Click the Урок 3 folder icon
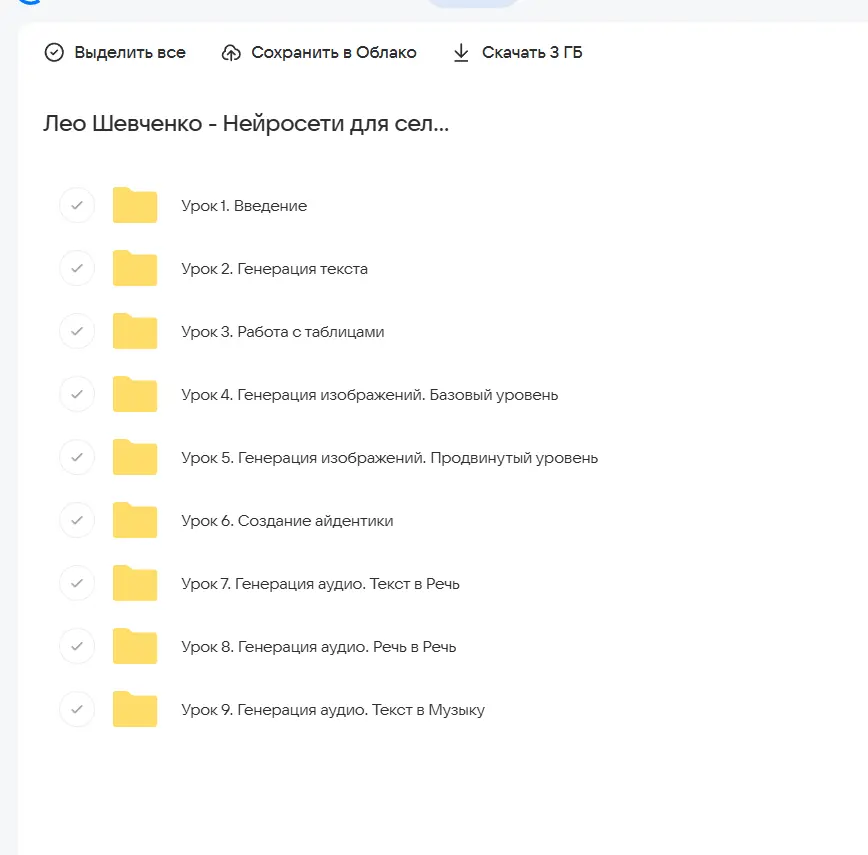Viewport: 868px width, 855px height. click(135, 332)
